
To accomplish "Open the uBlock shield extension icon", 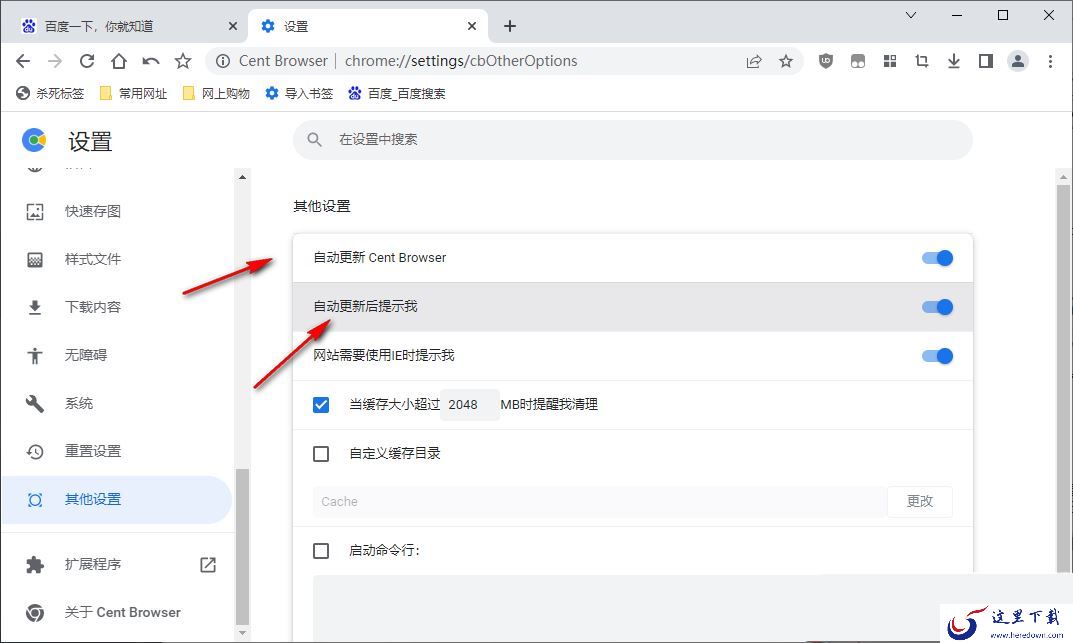I will point(826,61).
